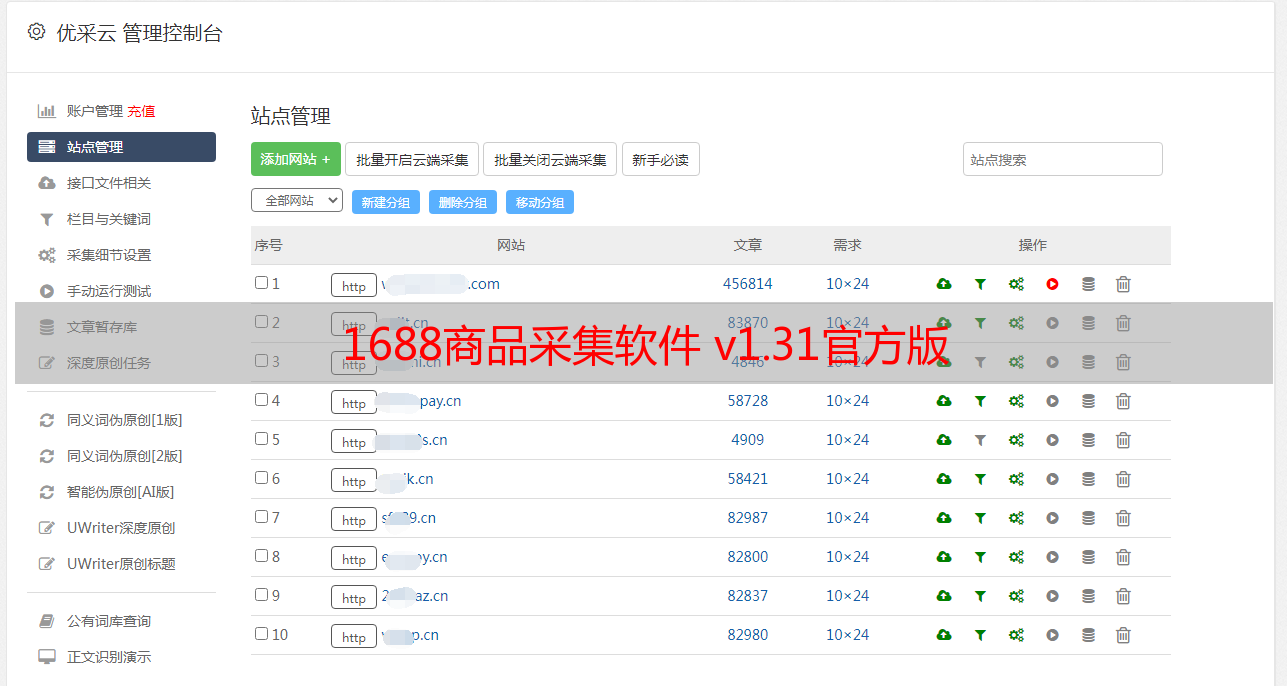Click the 新建分组 button
Screen dimensions: 1287x686
click(386, 202)
